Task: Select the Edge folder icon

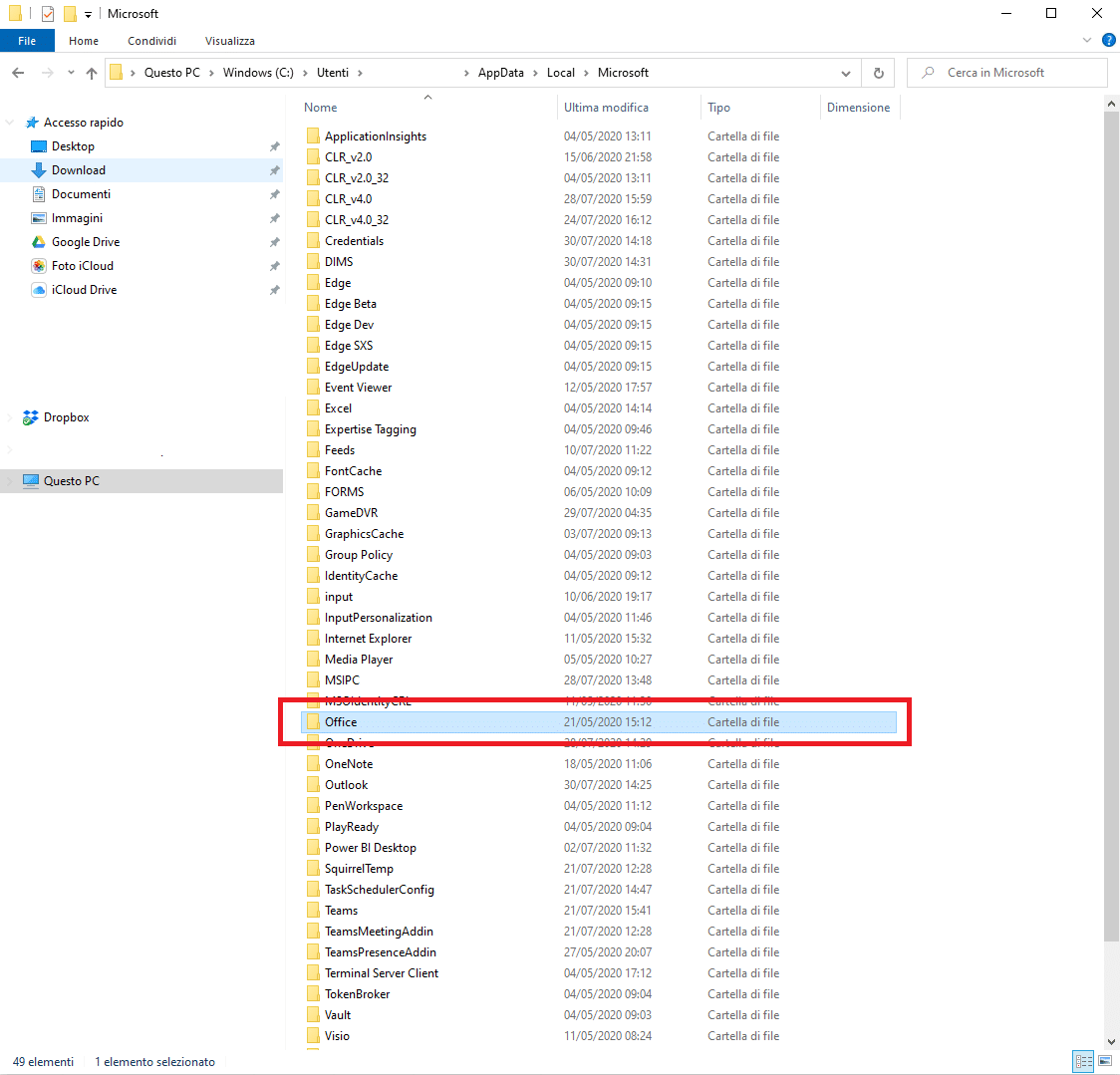Action: (x=313, y=283)
